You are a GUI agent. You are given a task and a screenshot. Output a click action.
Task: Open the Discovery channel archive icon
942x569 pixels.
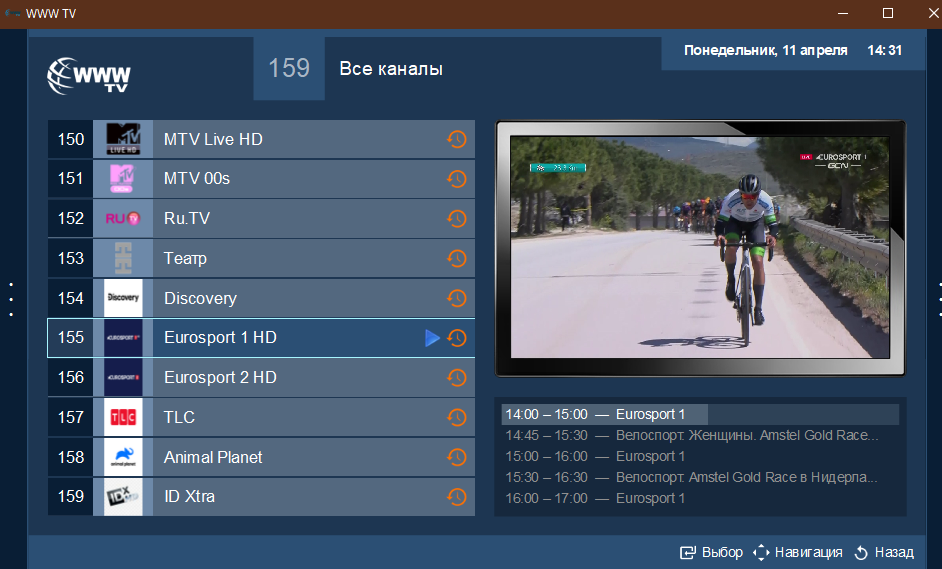coord(457,298)
